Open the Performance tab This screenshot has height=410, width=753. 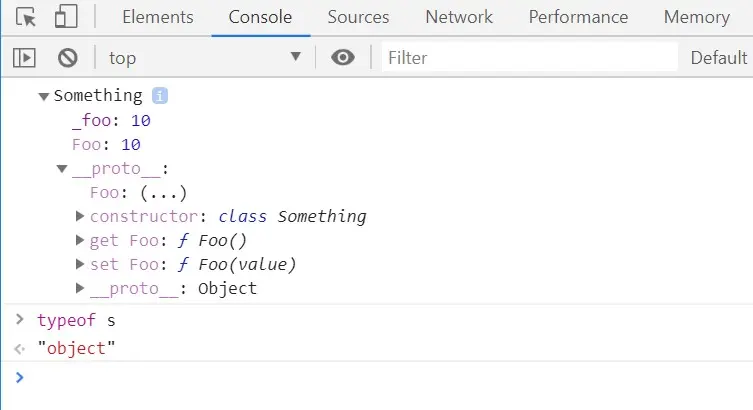(578, 17)
